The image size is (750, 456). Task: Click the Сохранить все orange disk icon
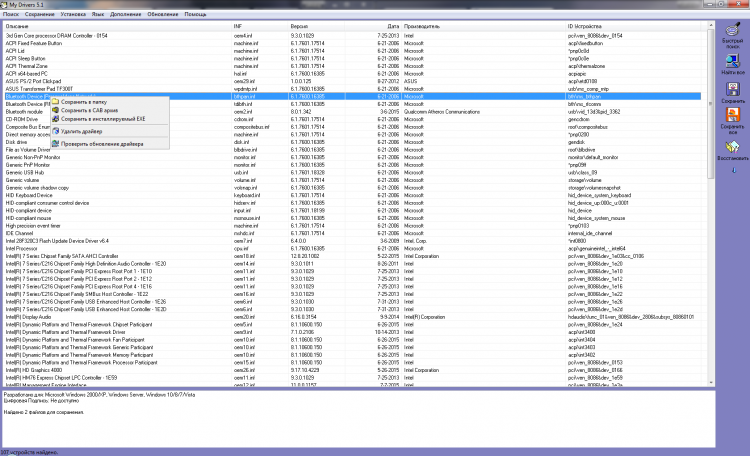732,115
